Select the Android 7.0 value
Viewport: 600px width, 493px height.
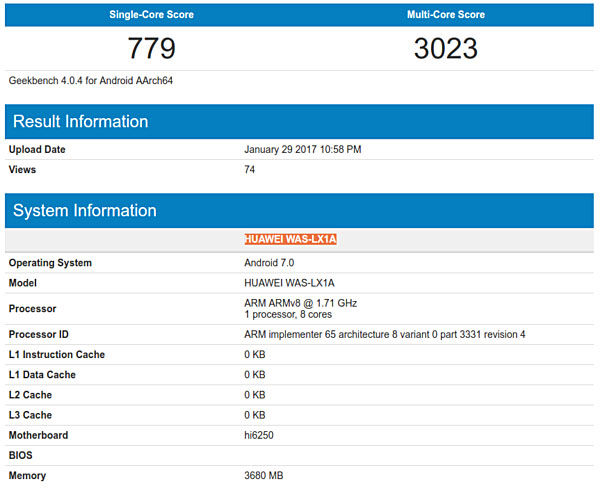tap(267, 263)
